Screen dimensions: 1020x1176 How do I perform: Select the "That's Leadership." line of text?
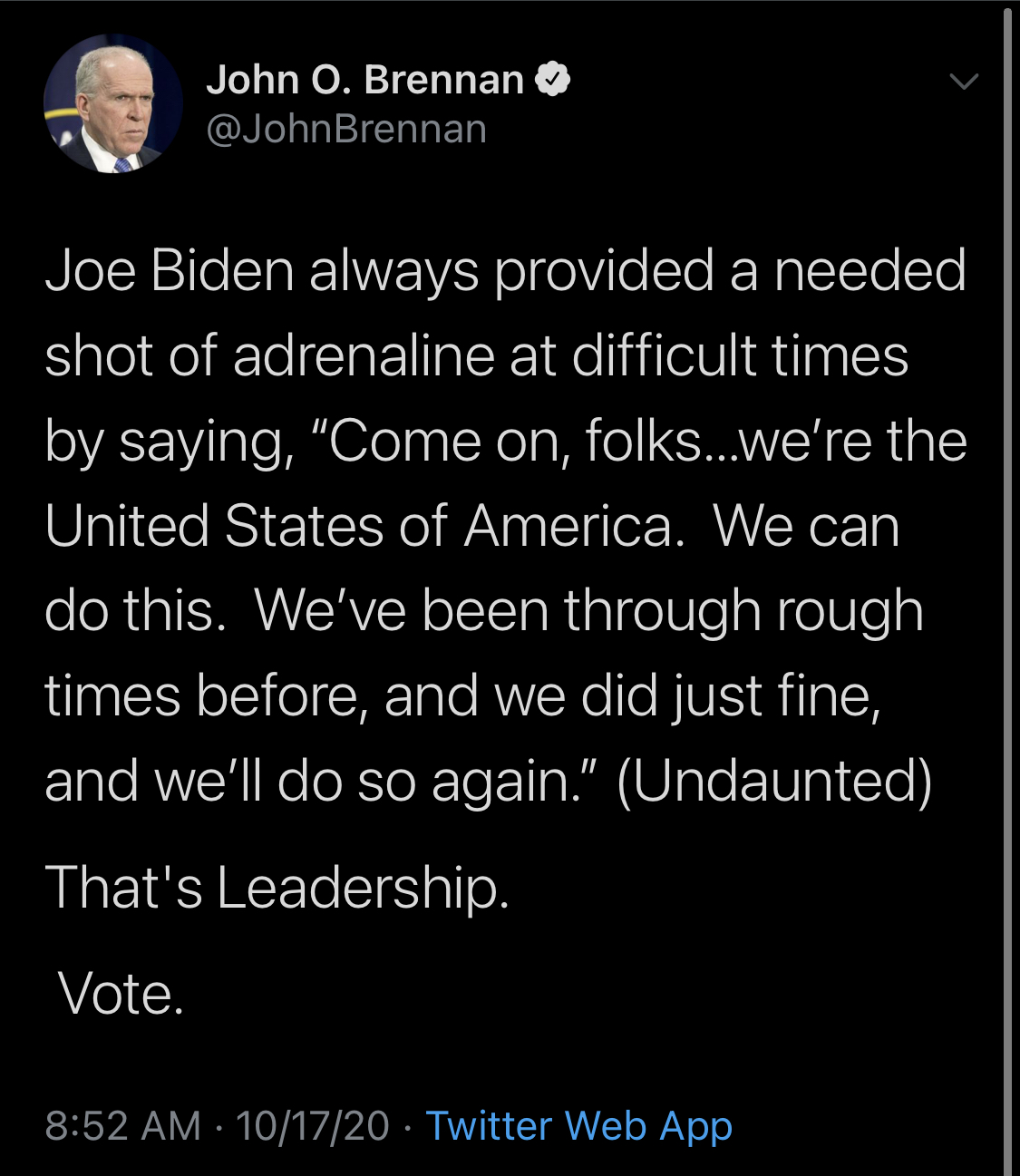(x=277, y=887)
